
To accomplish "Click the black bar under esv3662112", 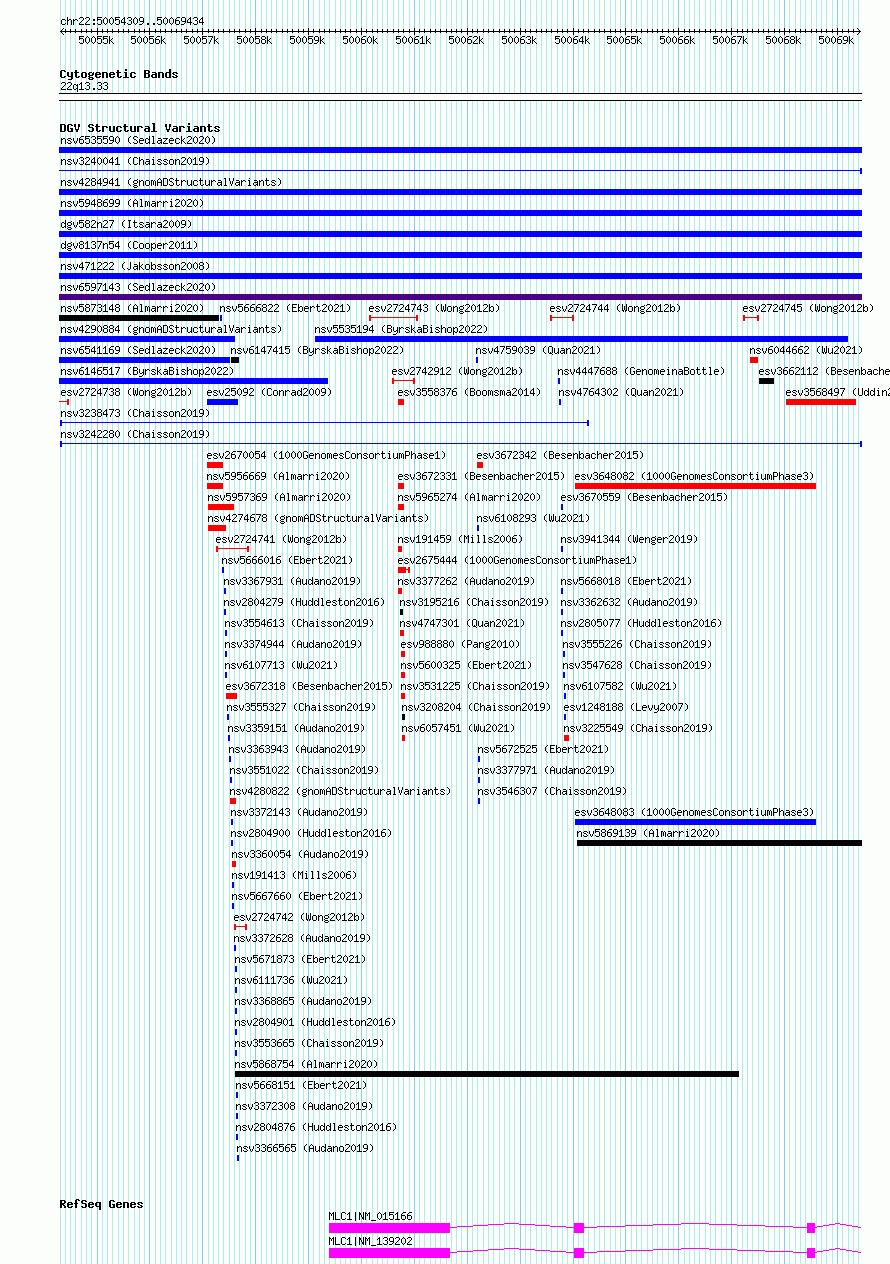I will pyautogui.click(x=766, y=381).
